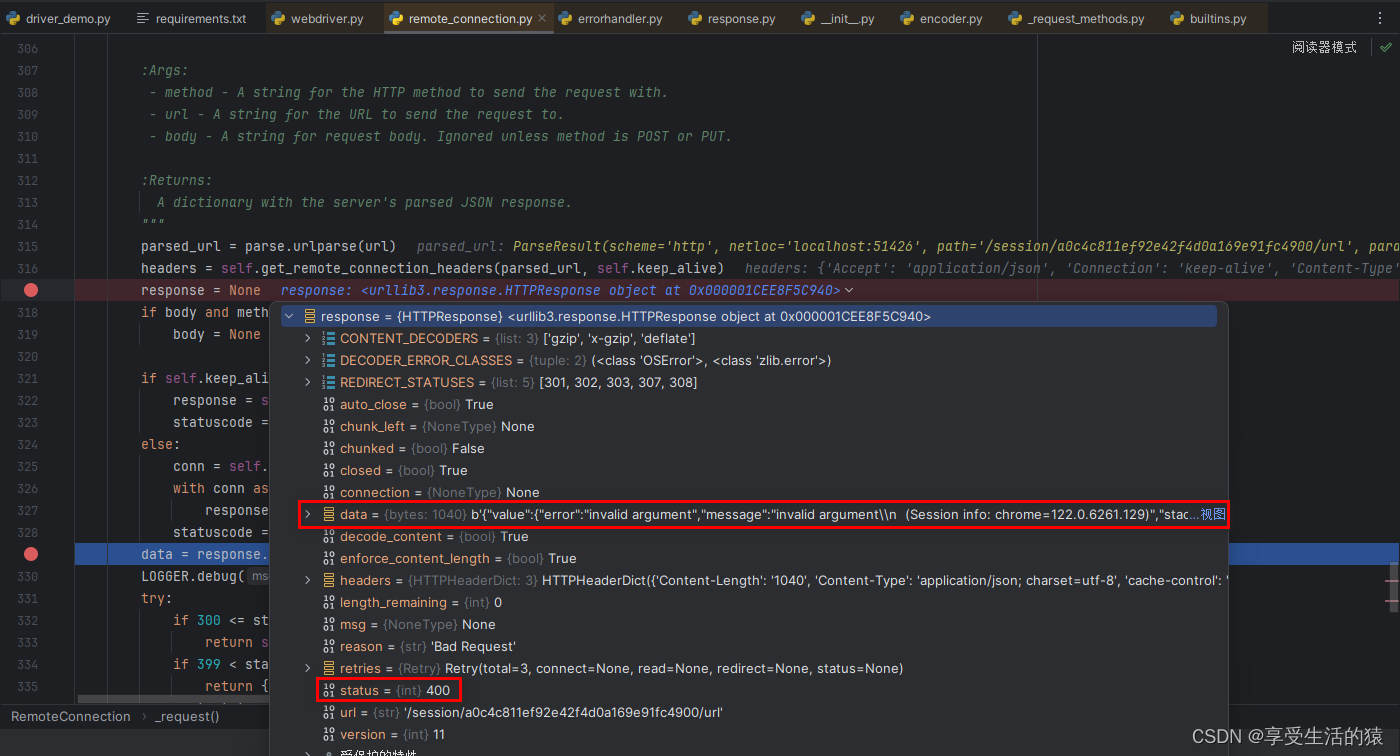Toggle 阅读器模式 reader mode

1324,46
